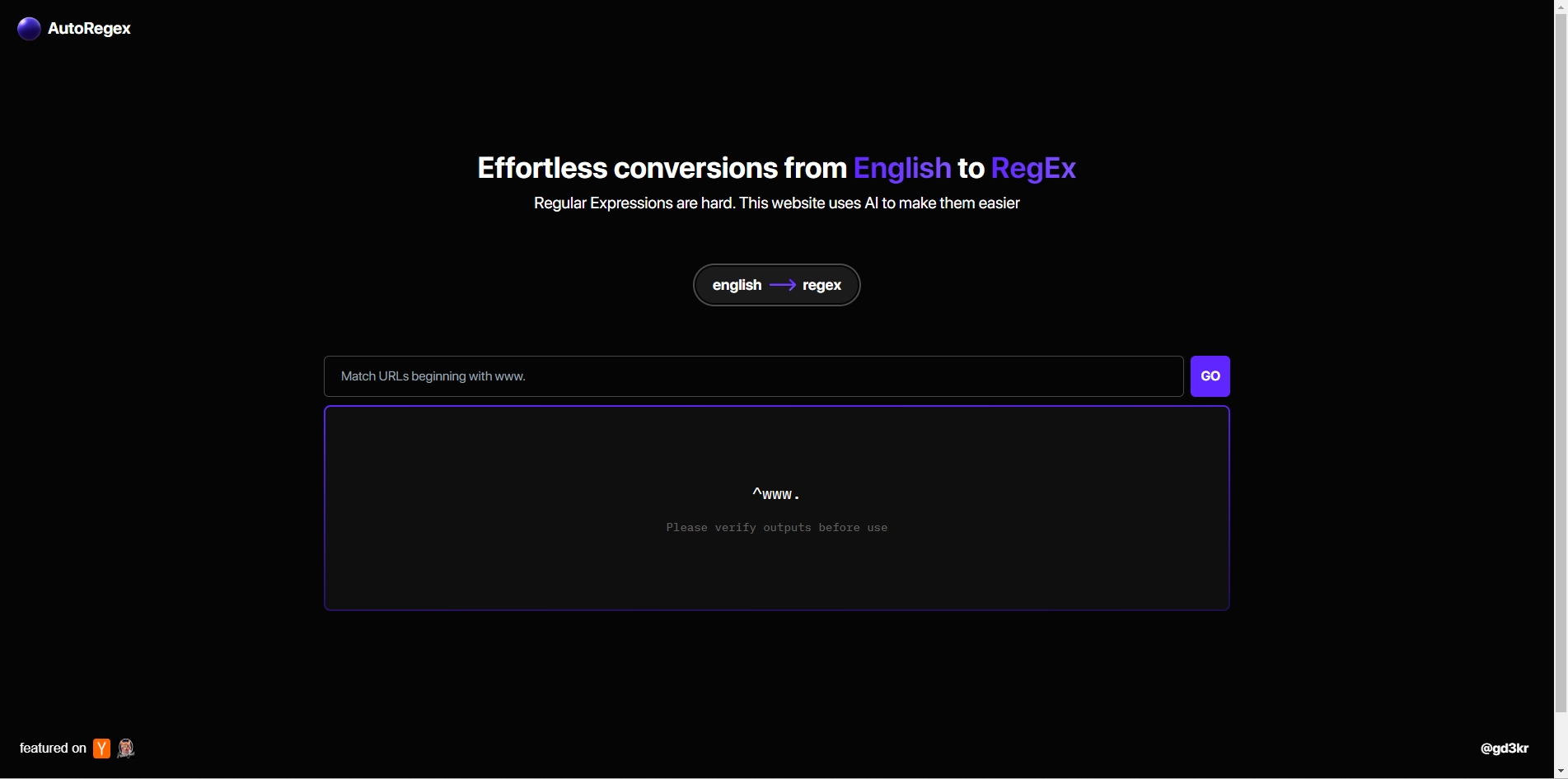Open the Hacker News Y icon

[x=102, y=749]
